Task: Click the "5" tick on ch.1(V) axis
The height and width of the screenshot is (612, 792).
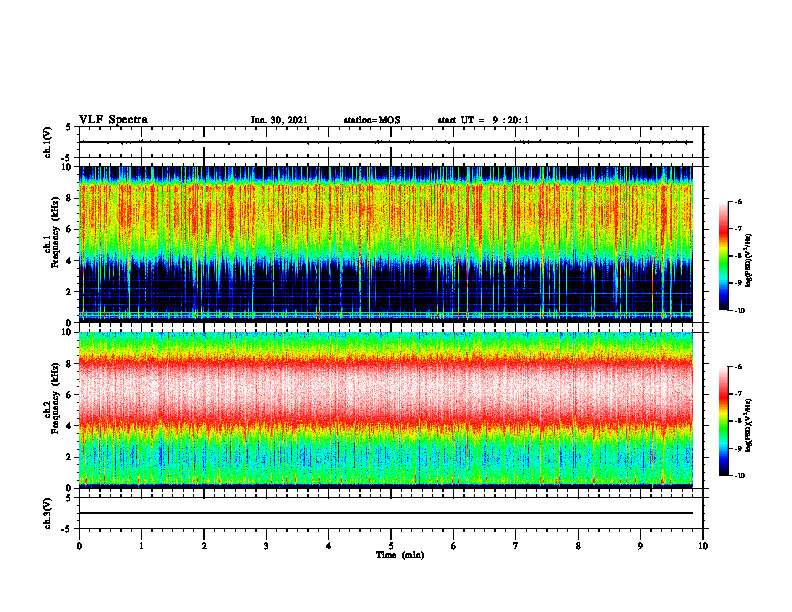Action: tap(69, 128)
